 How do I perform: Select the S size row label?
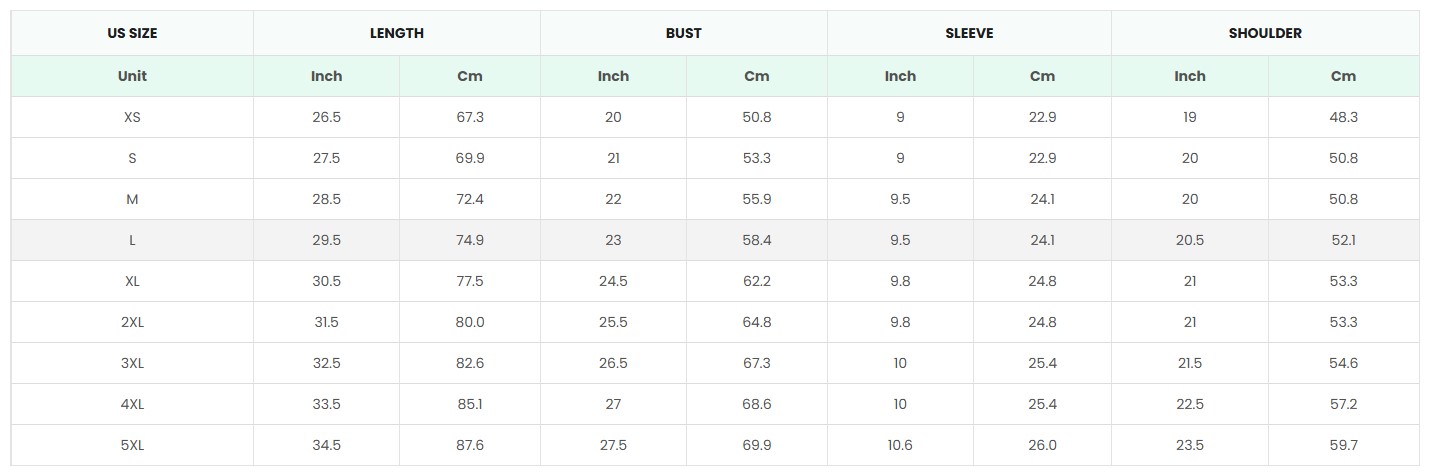pos(132,158)
